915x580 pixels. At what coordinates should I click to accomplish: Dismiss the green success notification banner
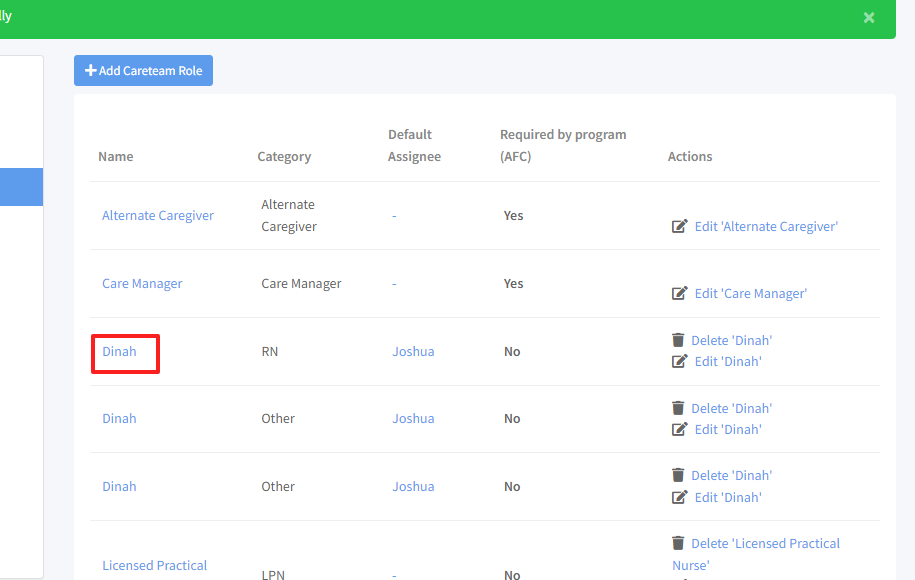pyautogui.click(x=869, y=18)
